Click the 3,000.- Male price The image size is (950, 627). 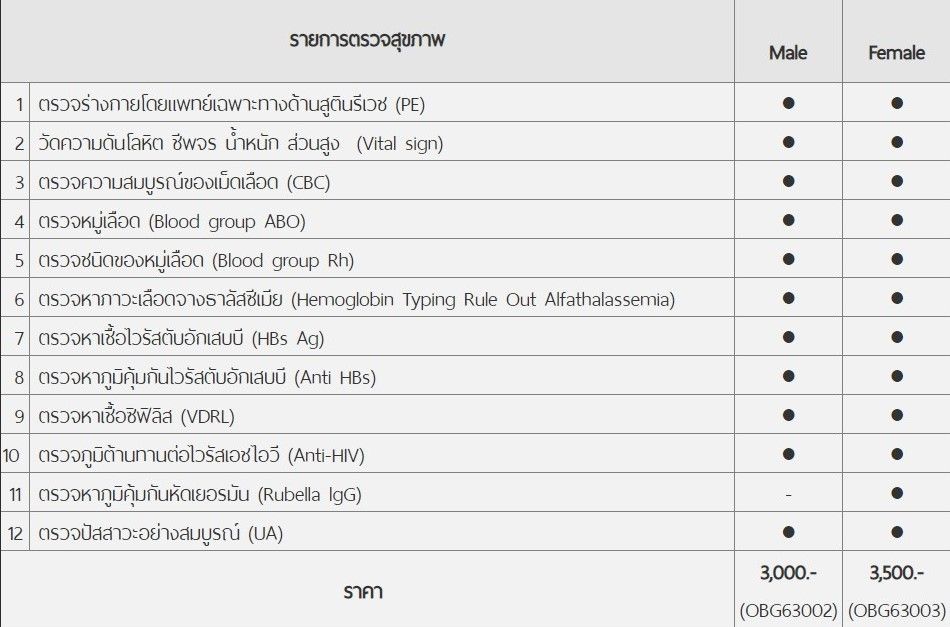788,573
